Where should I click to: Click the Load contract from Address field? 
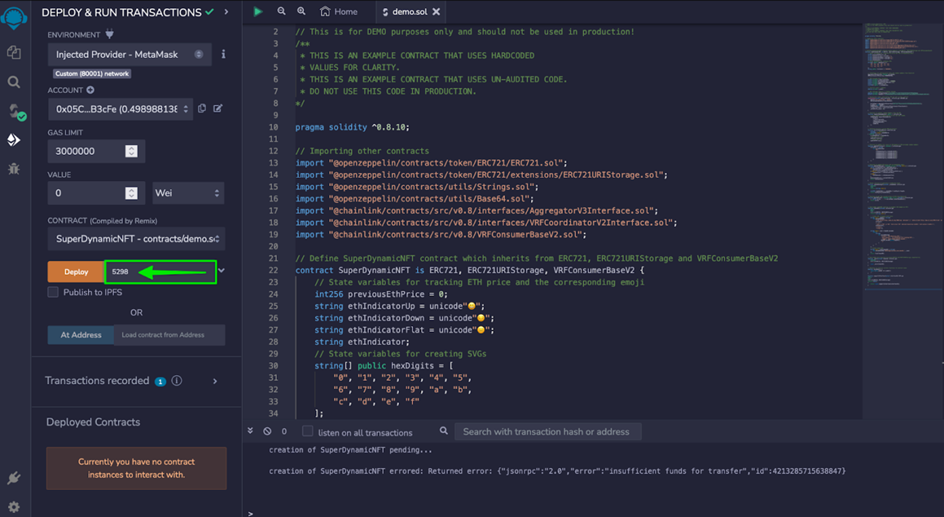(x=170, y=335)
